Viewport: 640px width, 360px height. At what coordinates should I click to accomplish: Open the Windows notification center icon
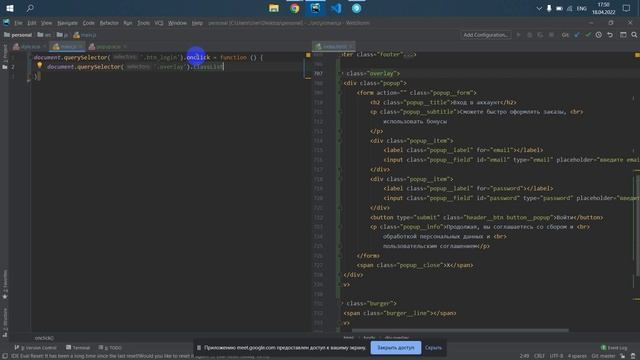626,8
